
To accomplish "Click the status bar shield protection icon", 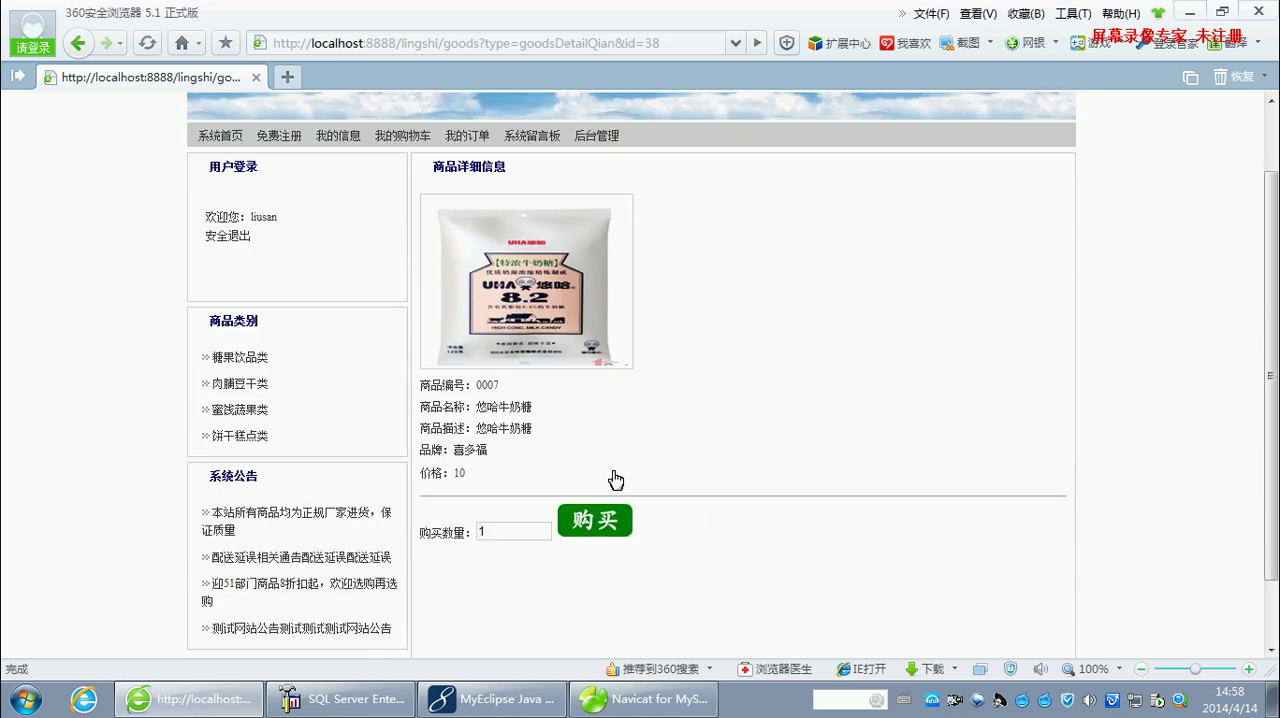I will pyautogui.click(x=1010, y=669).
